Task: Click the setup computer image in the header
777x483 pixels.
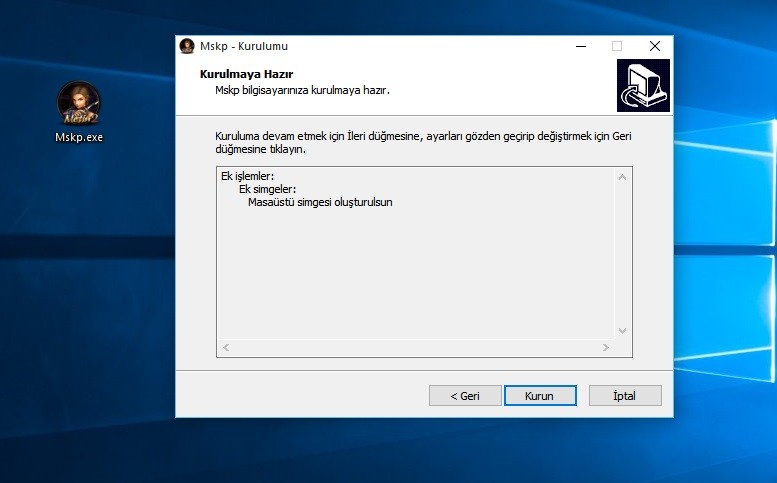Action: coord(643,86)
